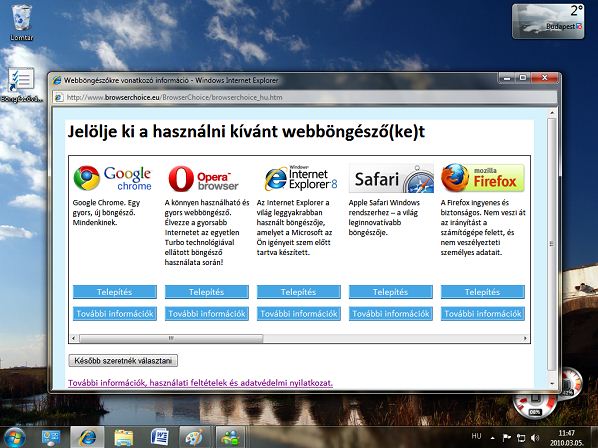This screenshot has height=448, width=598.
Task: Switch to Internet Explorer in taskbar
Action: pos(87,437)
